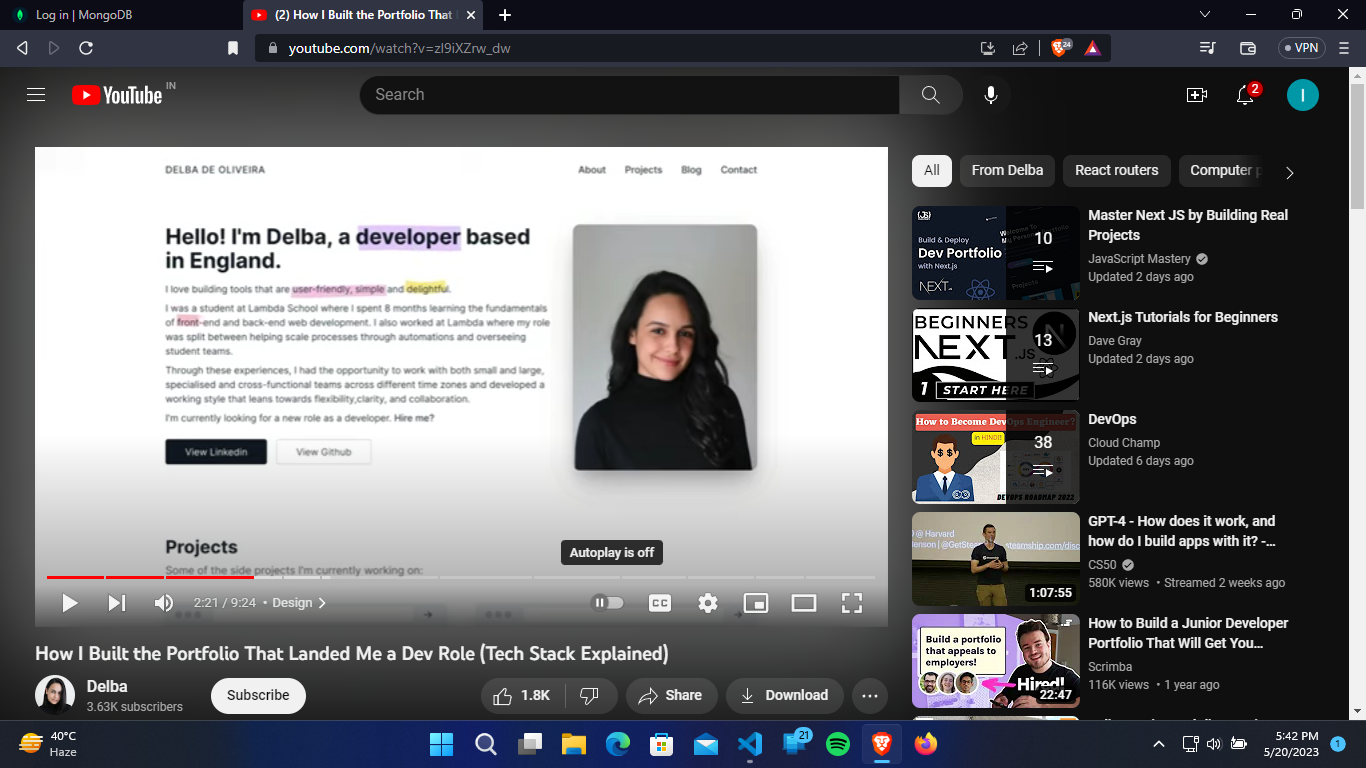
Task: Show more filter chips arrow
Action: point(1289,172)
